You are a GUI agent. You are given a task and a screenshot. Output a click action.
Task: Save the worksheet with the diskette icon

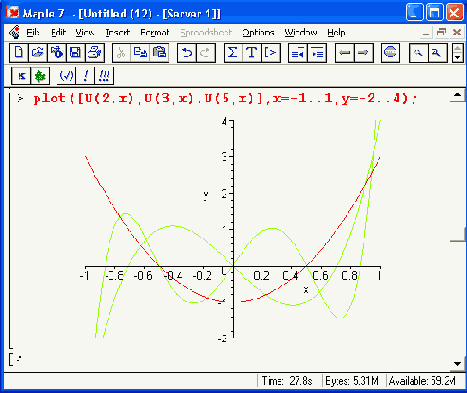pos(76,53)
